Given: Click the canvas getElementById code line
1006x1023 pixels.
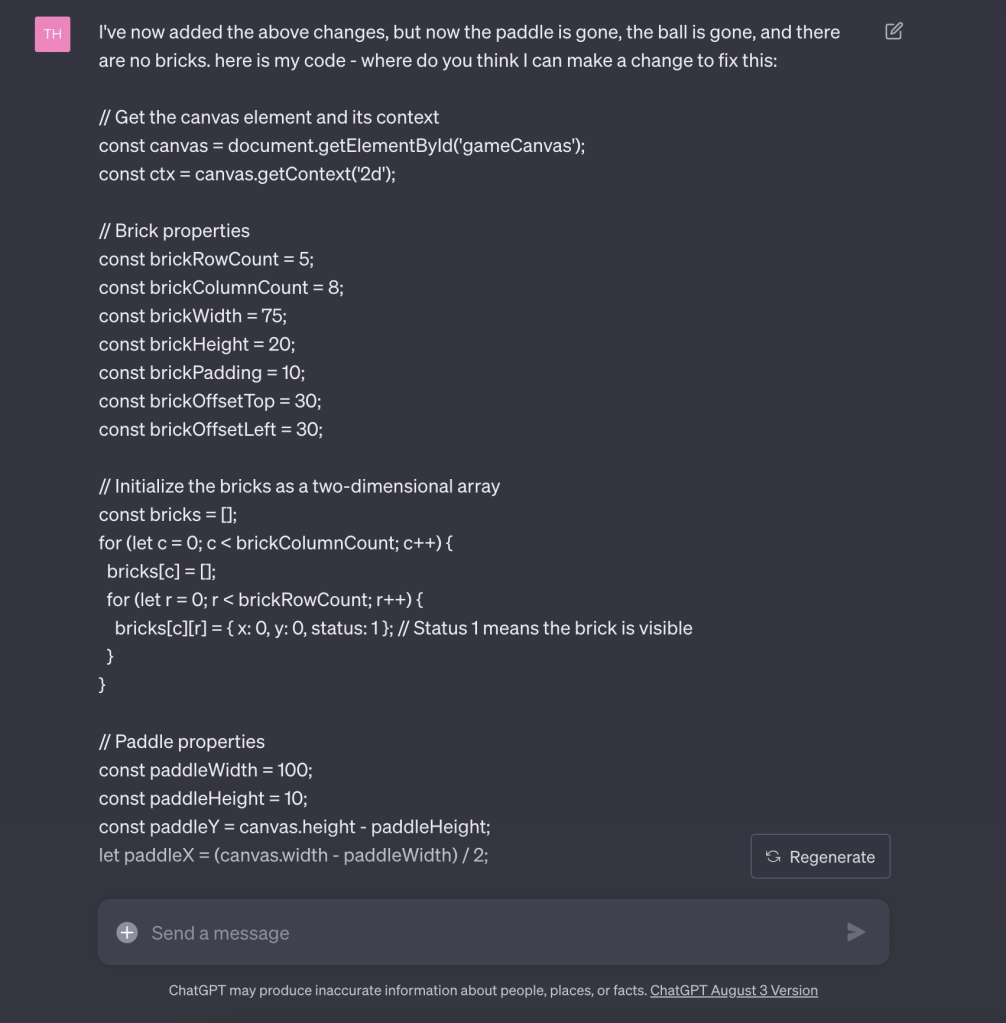Looking at the screenshot, I should tap(342, 146).
